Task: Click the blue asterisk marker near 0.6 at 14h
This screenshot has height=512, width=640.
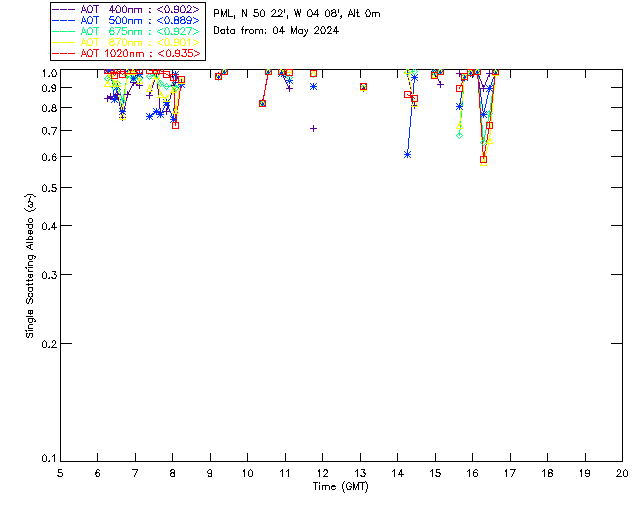Action: (x=407, y=155)
